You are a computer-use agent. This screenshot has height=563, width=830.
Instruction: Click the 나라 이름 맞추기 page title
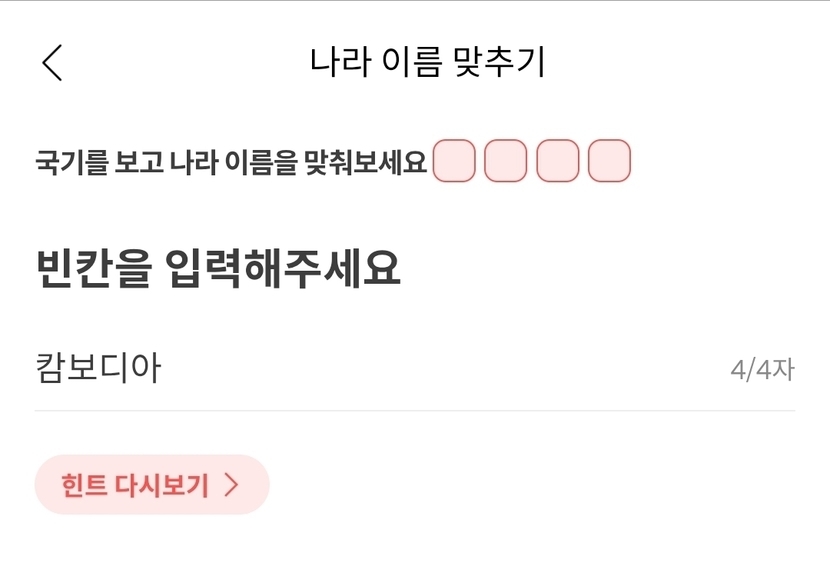point(427,62)
